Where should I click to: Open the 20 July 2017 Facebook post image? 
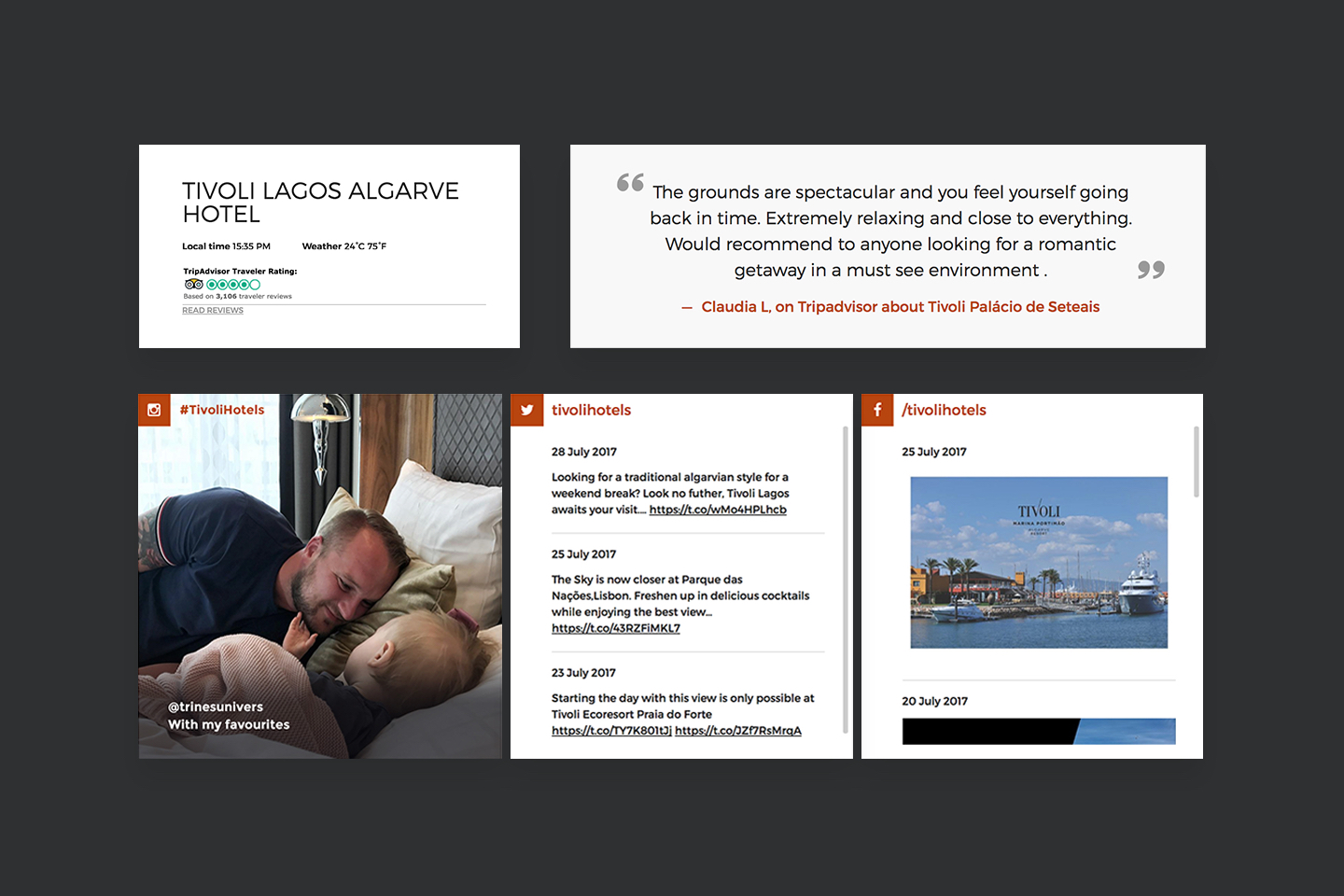1039,732
